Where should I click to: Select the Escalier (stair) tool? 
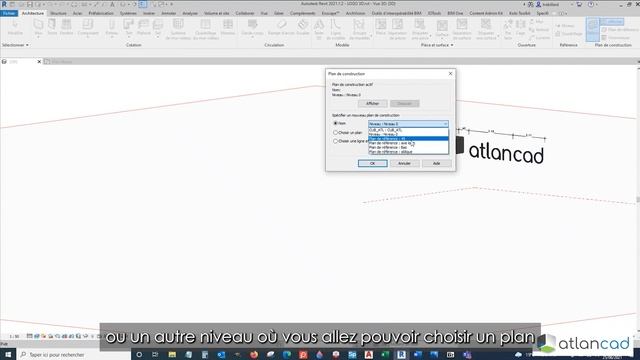pyautogui.click(x=303, y=27)
